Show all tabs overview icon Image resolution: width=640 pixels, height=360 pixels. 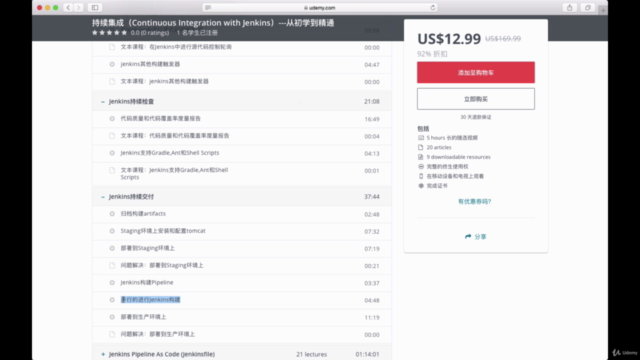(x=588, y=7)
